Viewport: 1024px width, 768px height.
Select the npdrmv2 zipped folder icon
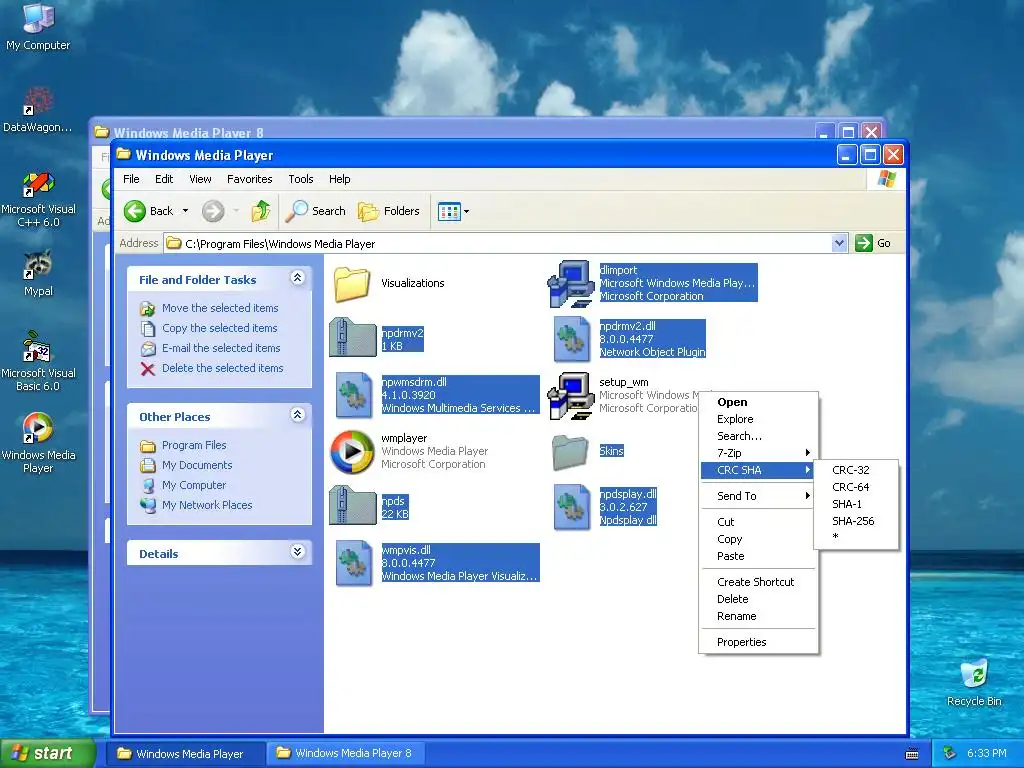[353, 338]
